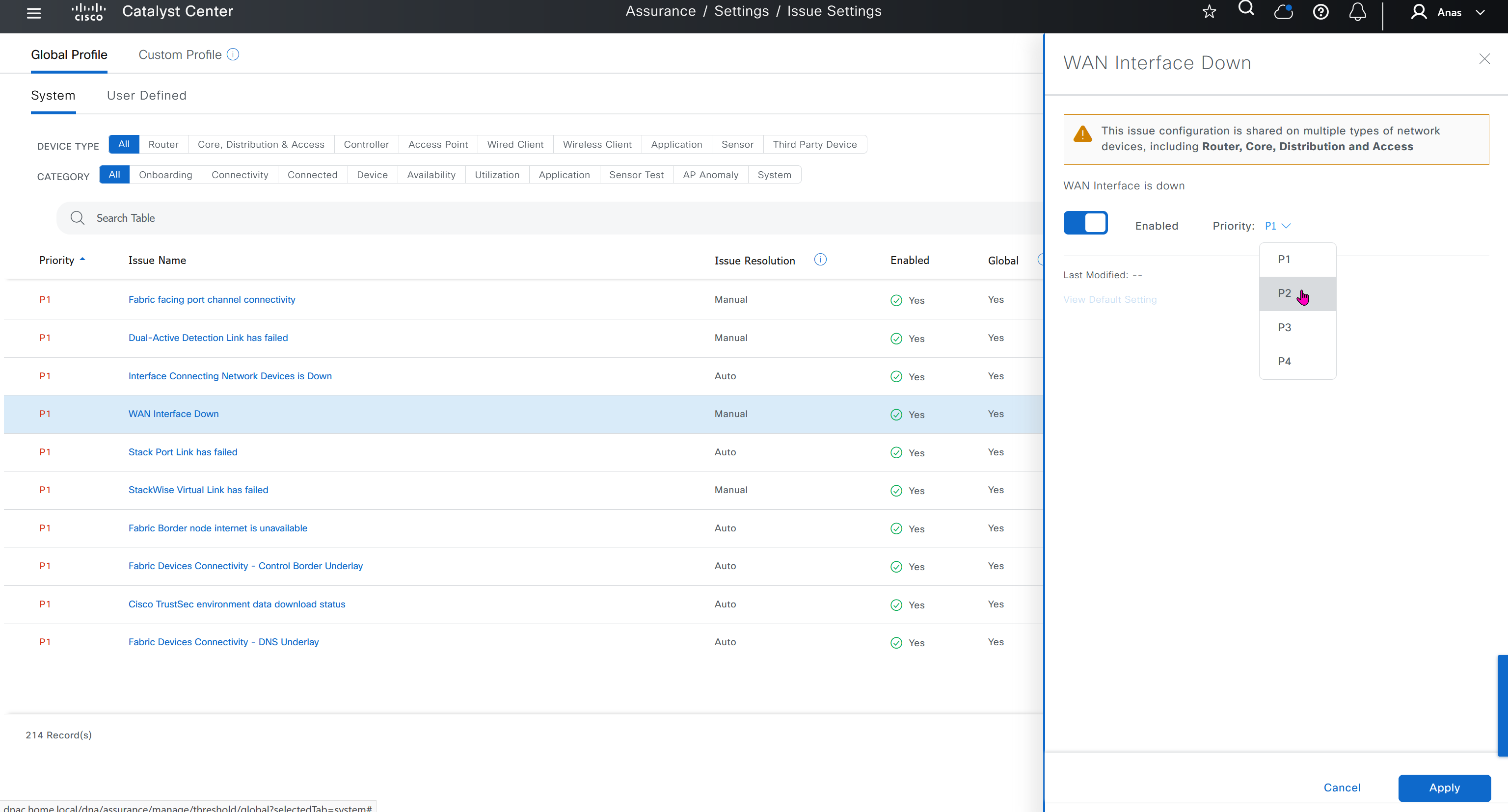Select the Router device type filter

point(163,145)
